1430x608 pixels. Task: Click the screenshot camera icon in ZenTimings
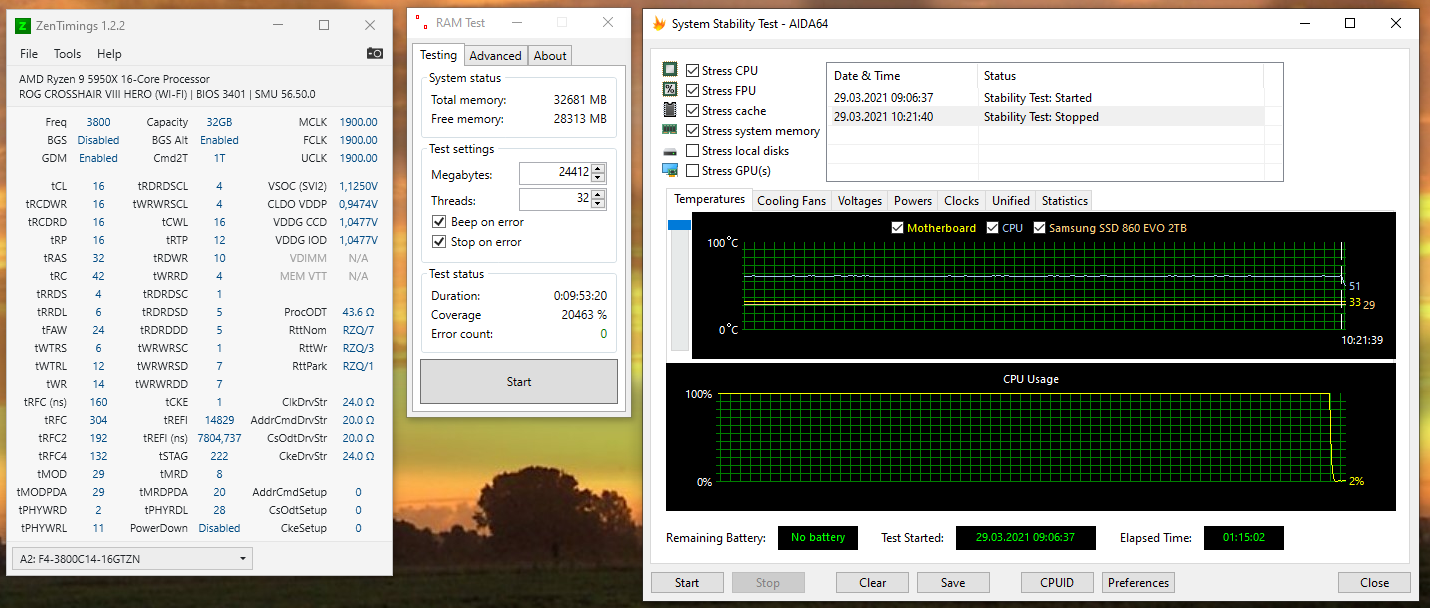[375, 54]
